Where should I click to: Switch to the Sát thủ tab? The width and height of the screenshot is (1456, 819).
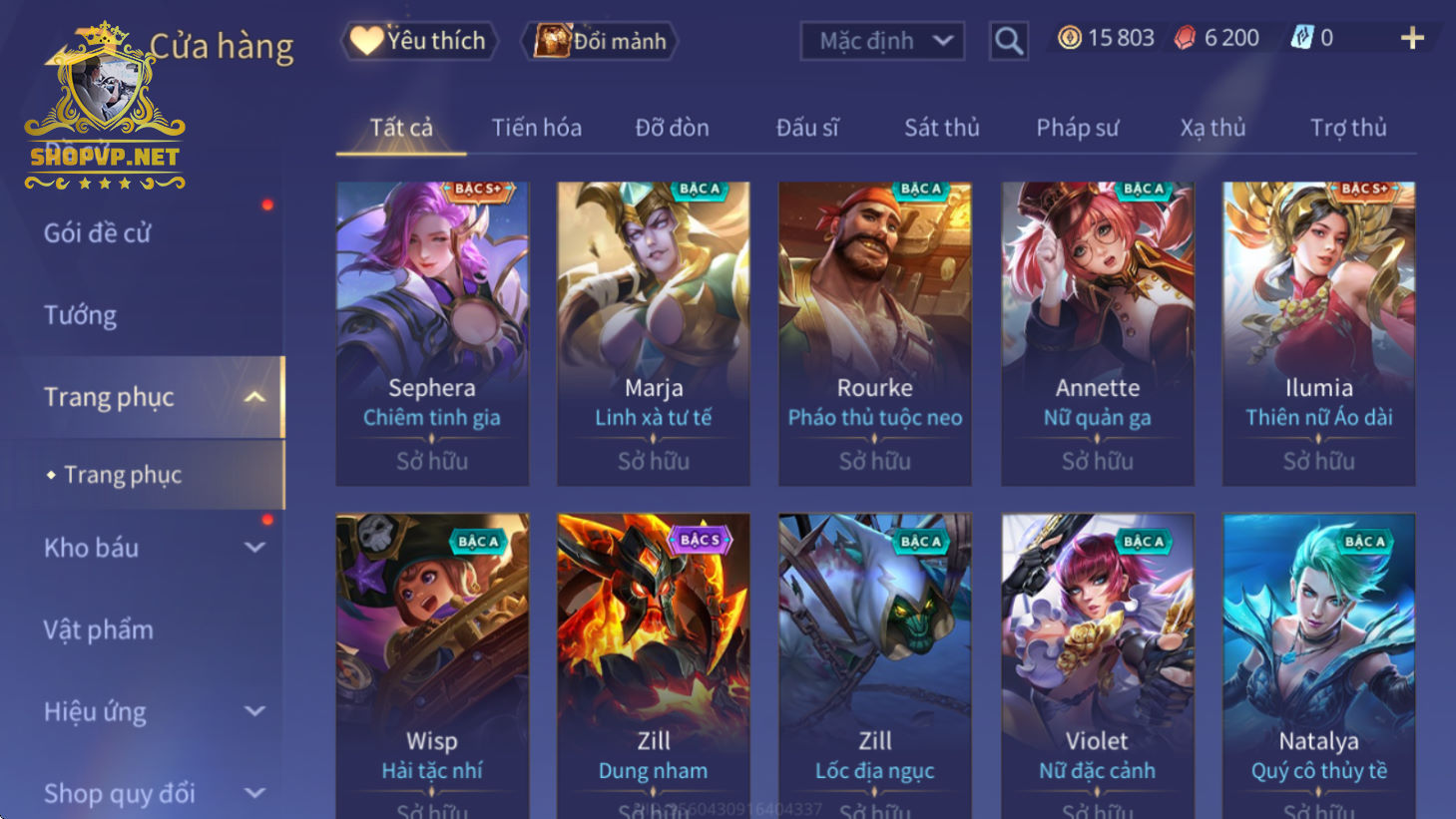pyautogui.click(x=941, y=128)
